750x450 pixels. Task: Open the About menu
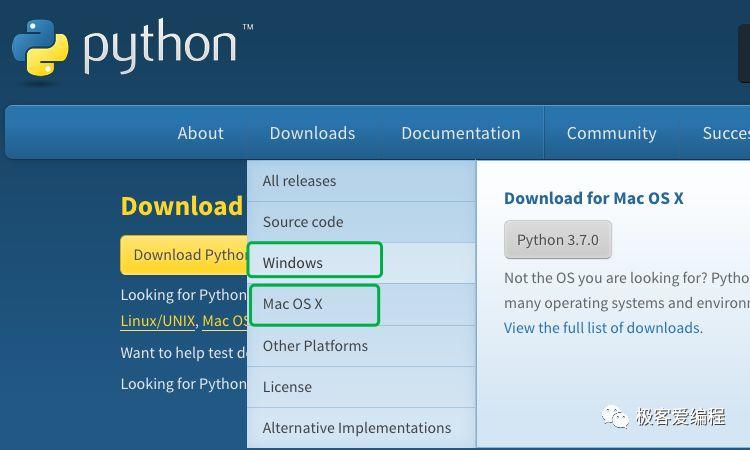click(200, 133)
